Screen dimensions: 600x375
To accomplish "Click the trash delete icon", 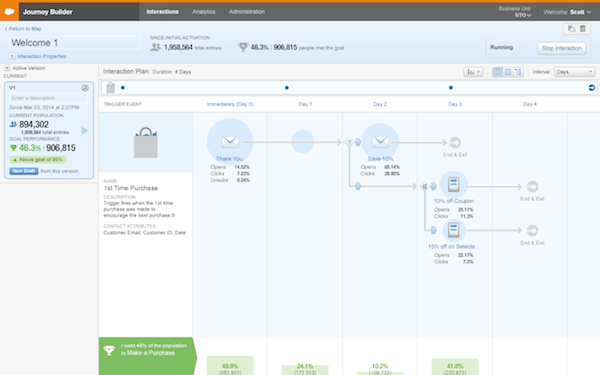I will 582,29.
